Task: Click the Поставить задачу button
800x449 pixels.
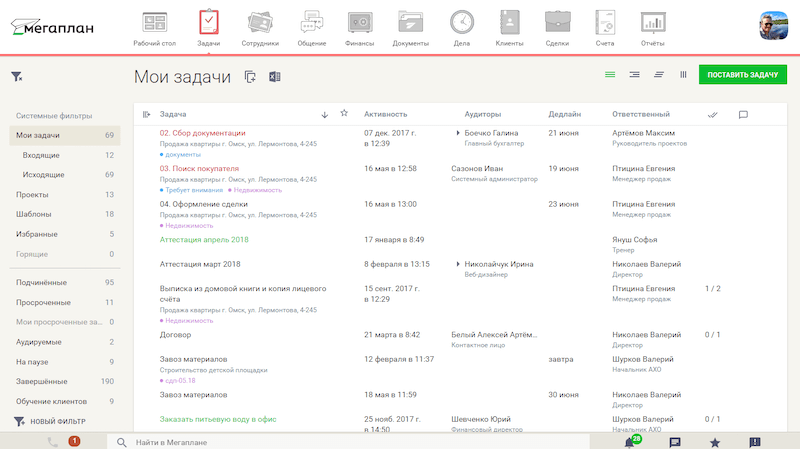Action: [x=743, y=75]
